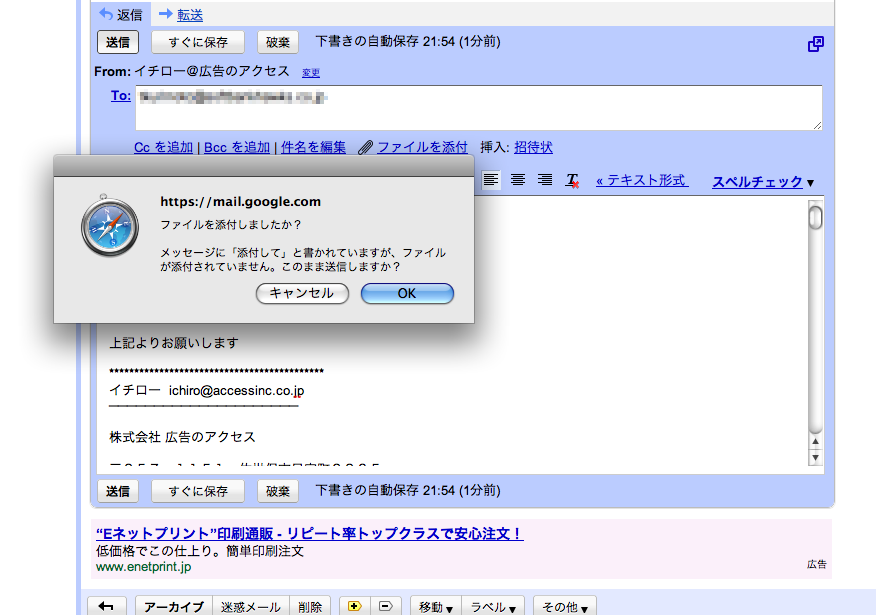Click the https://mail.google.com dialog heading

point(241,202)
